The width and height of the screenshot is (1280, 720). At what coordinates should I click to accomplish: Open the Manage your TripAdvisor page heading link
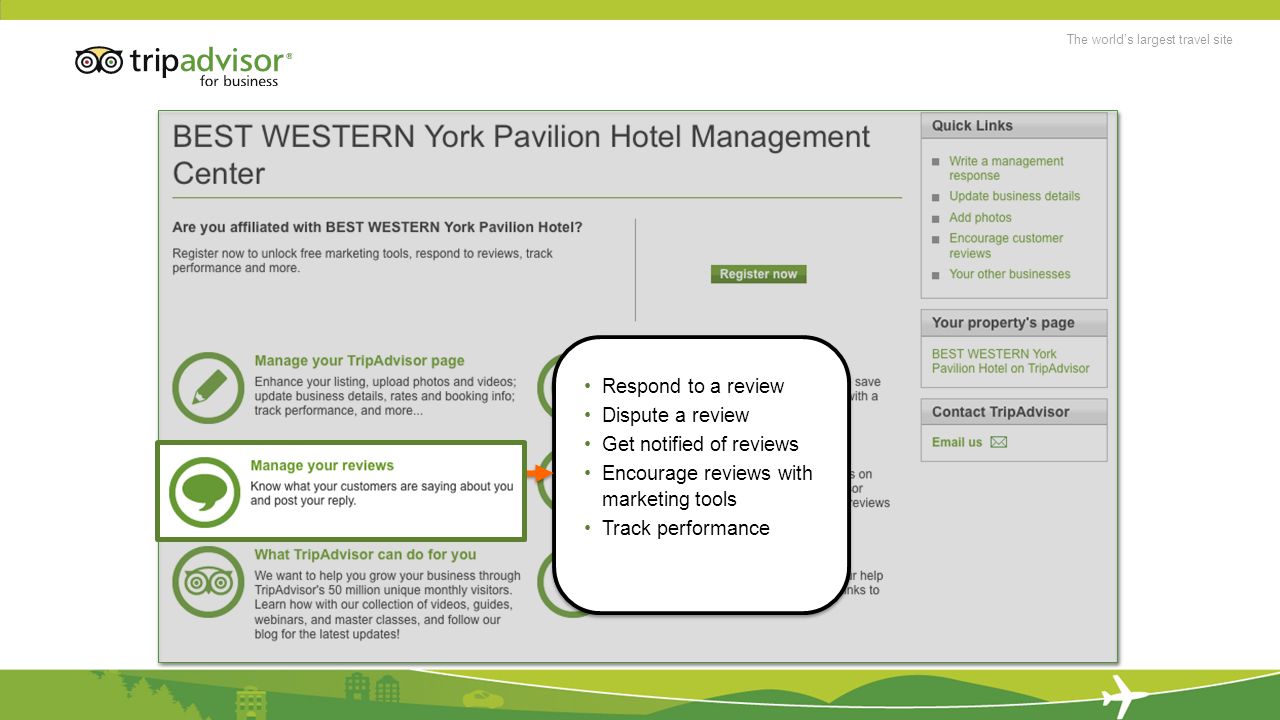pos(359,361)
